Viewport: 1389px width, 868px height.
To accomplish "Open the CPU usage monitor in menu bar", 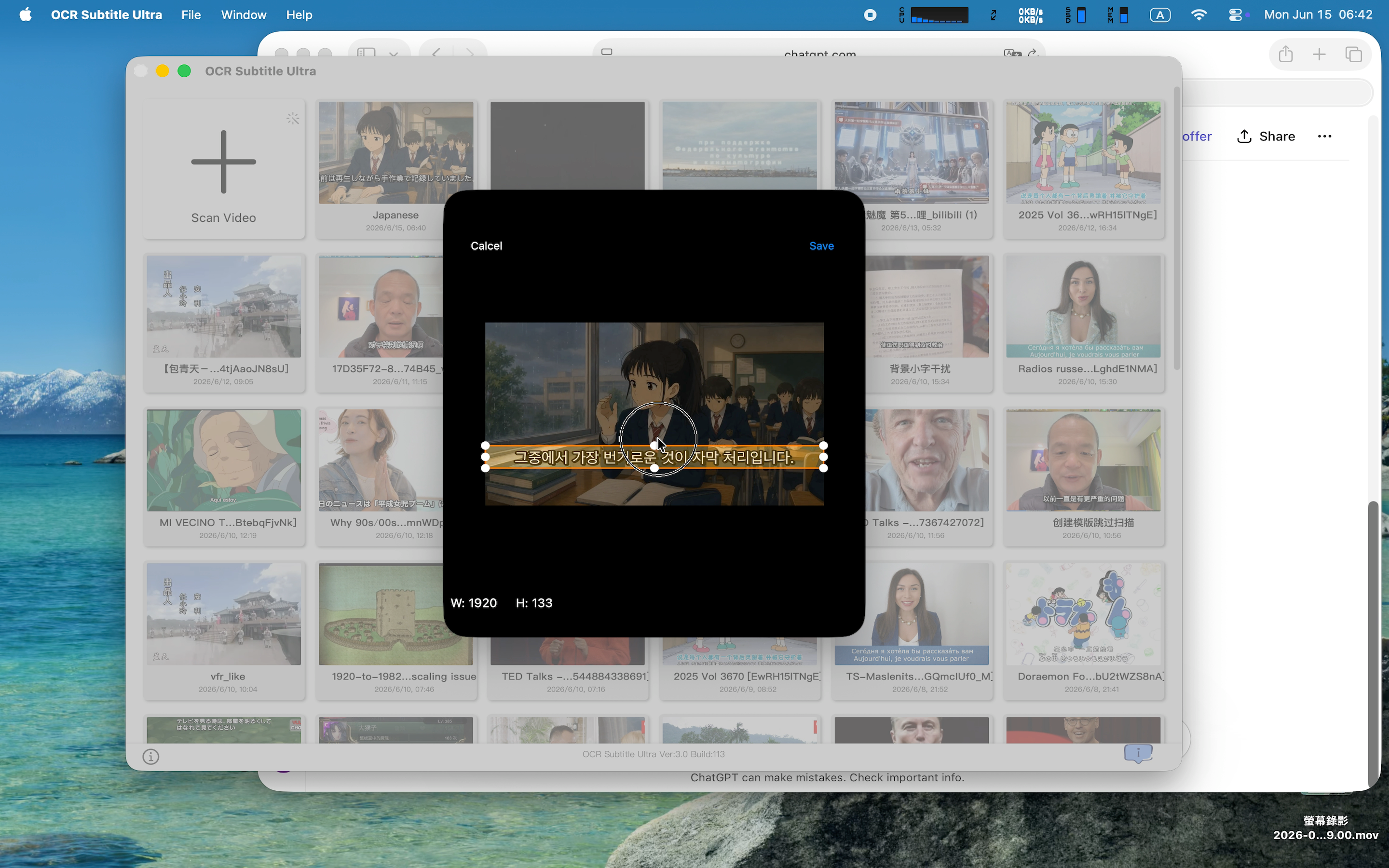I will coord(933,15).
